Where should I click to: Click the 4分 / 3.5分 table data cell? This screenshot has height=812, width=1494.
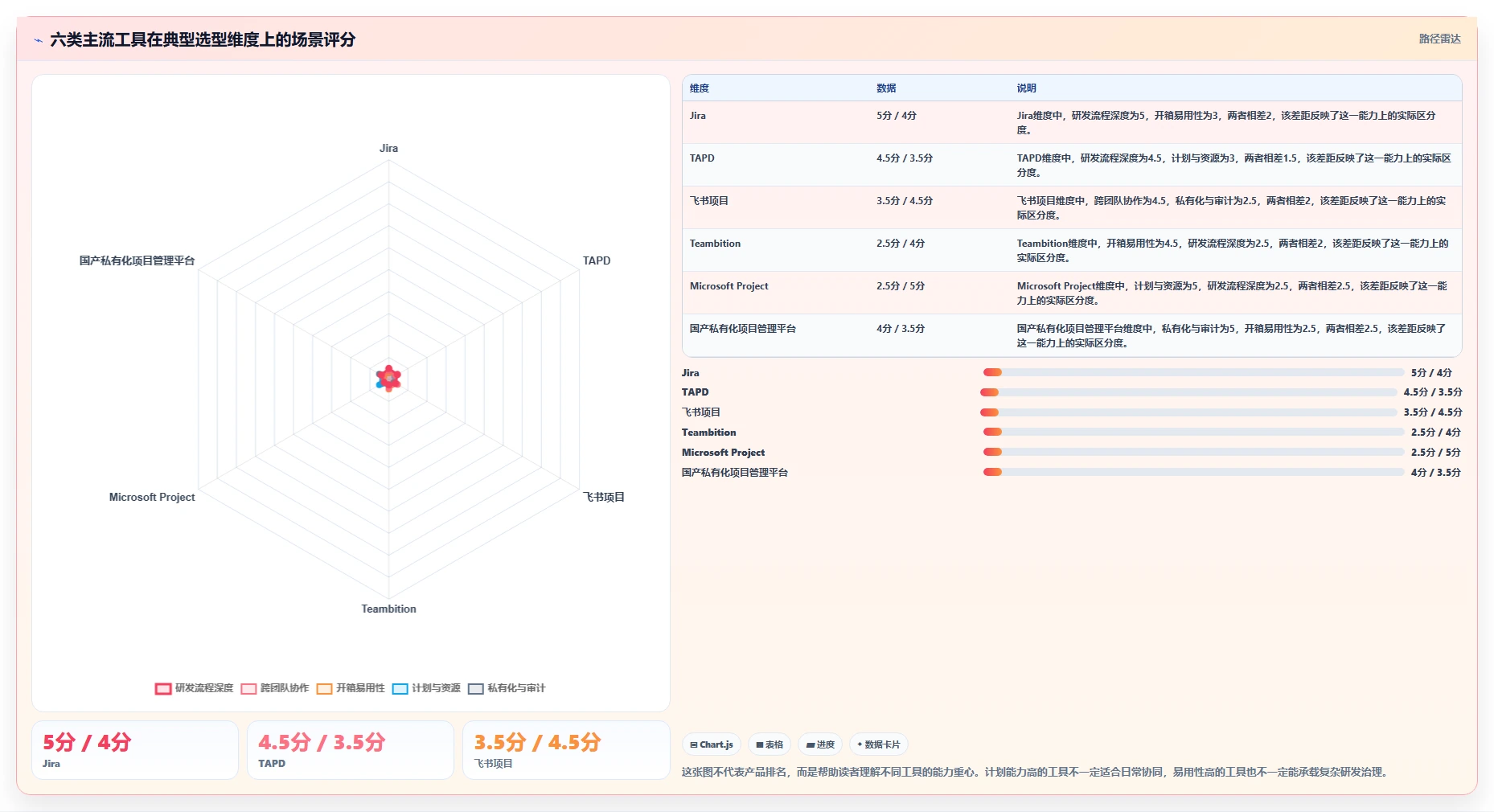[x=901, y=329]
